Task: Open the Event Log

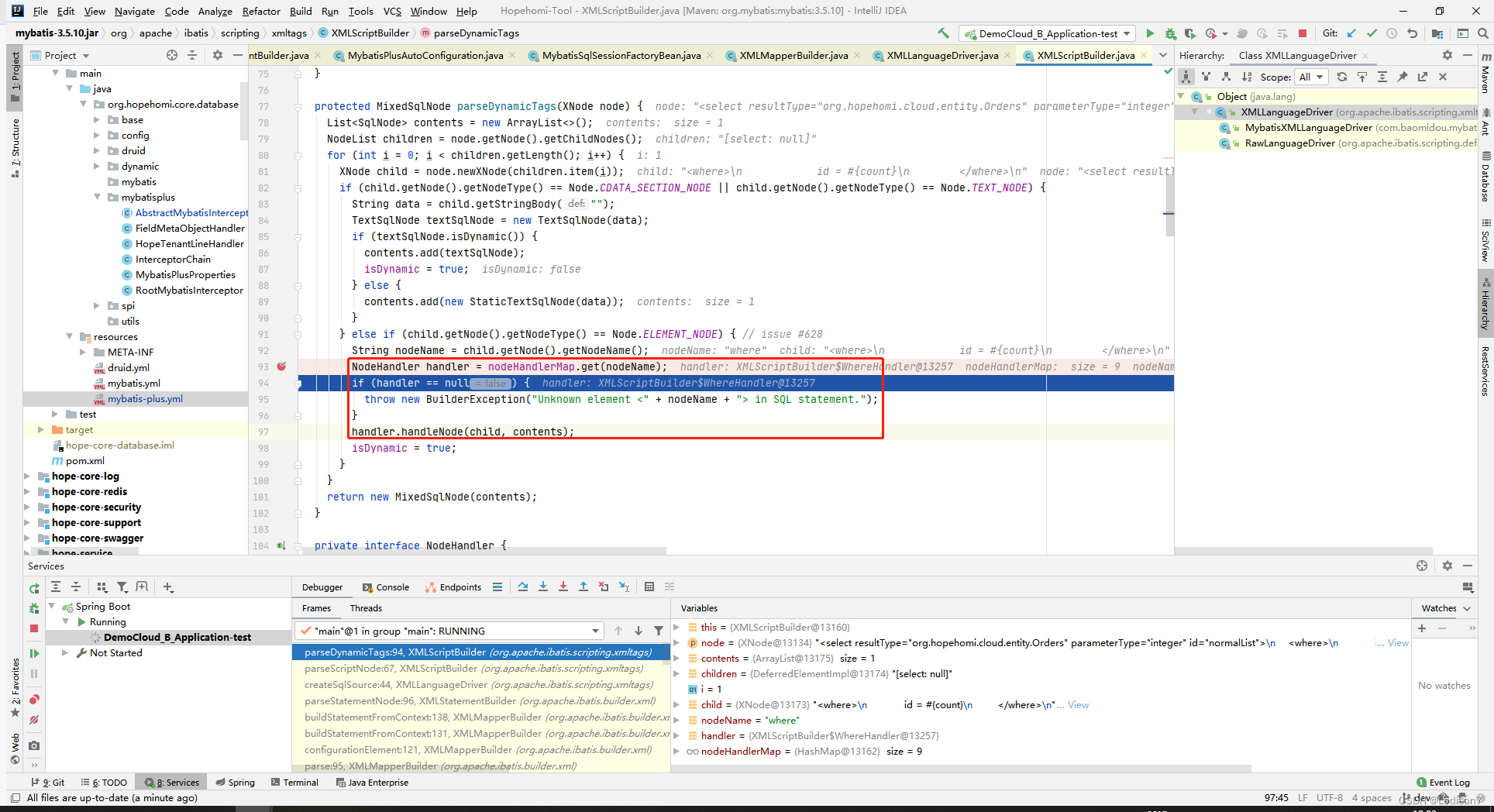Action: coord(1443,783)
